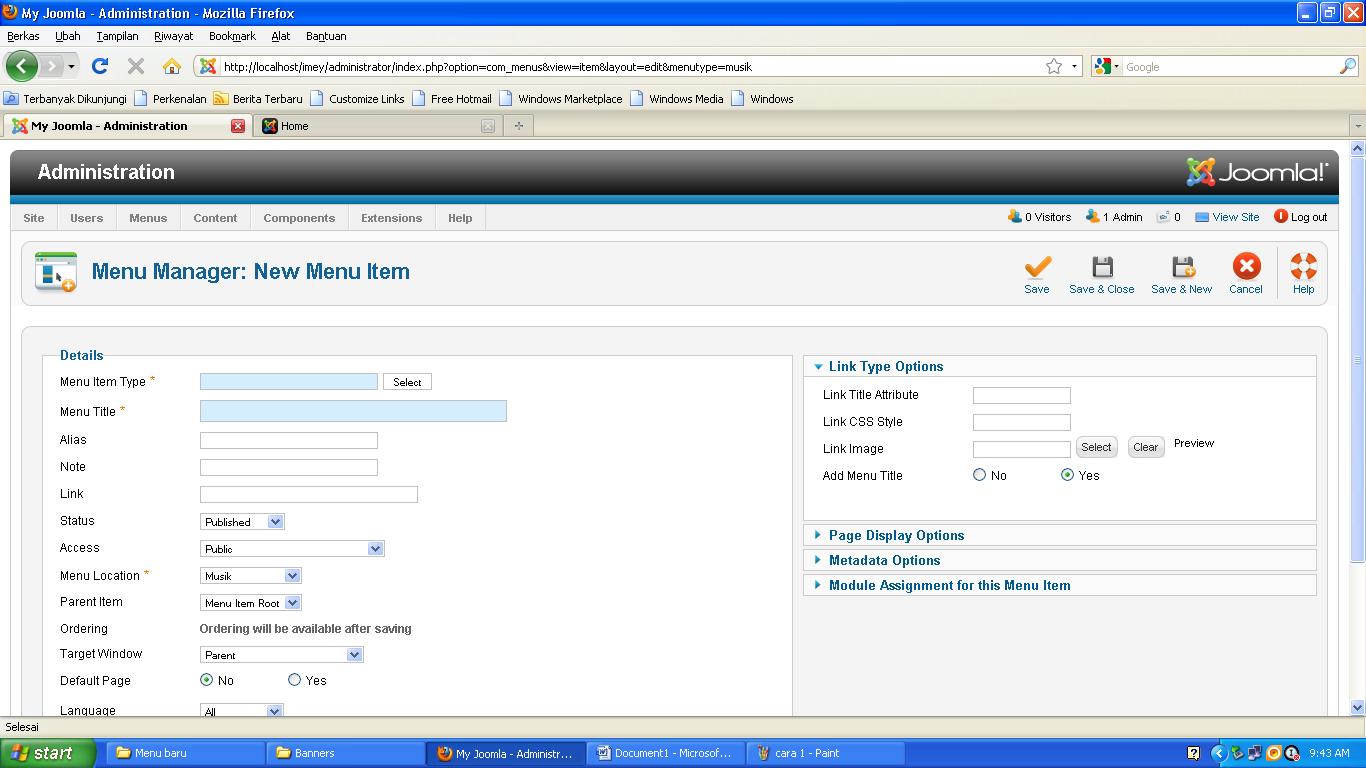This screenshot has width=1366, height=768.
Task: Set Add Menu Title to No
Action: point(980,475)
